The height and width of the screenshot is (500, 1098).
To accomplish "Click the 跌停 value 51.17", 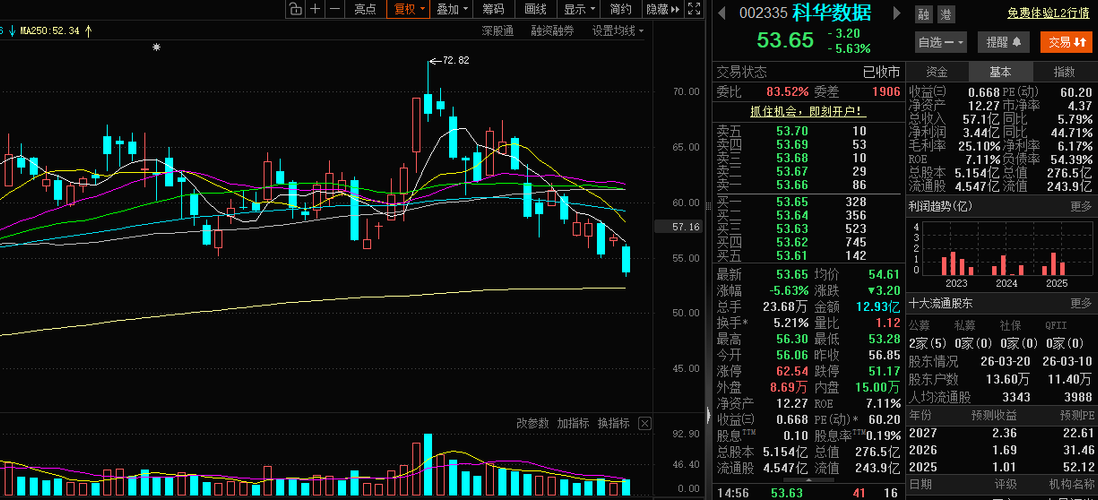I will (x=884, y=371).
